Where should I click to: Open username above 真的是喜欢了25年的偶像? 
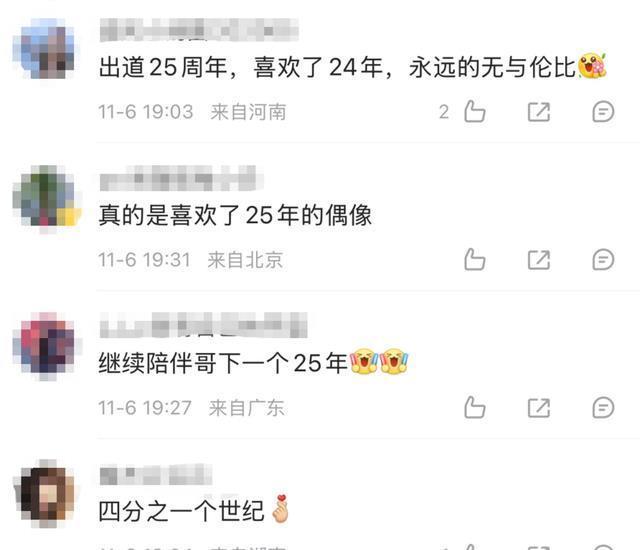[x=181, y=178]
